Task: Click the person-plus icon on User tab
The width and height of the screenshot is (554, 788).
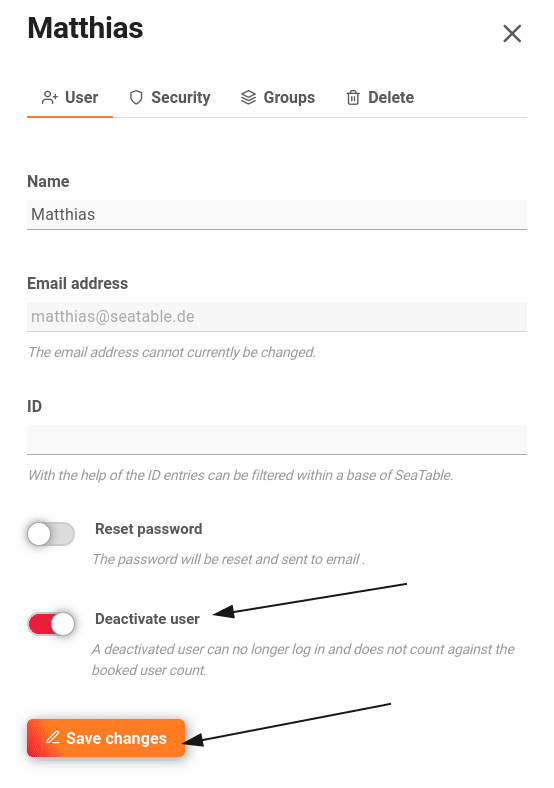Action: pos(50,97)
